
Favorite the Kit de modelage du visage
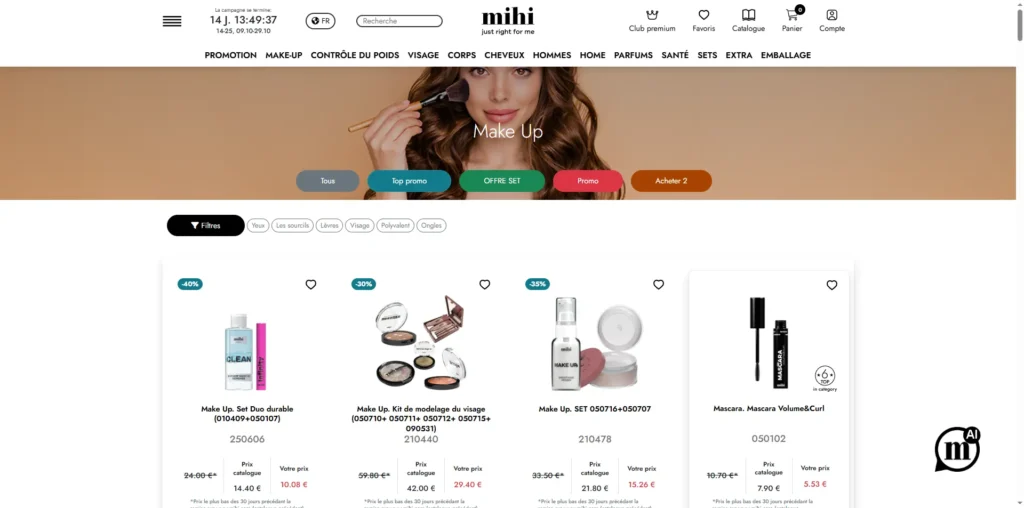coord(485,285)
